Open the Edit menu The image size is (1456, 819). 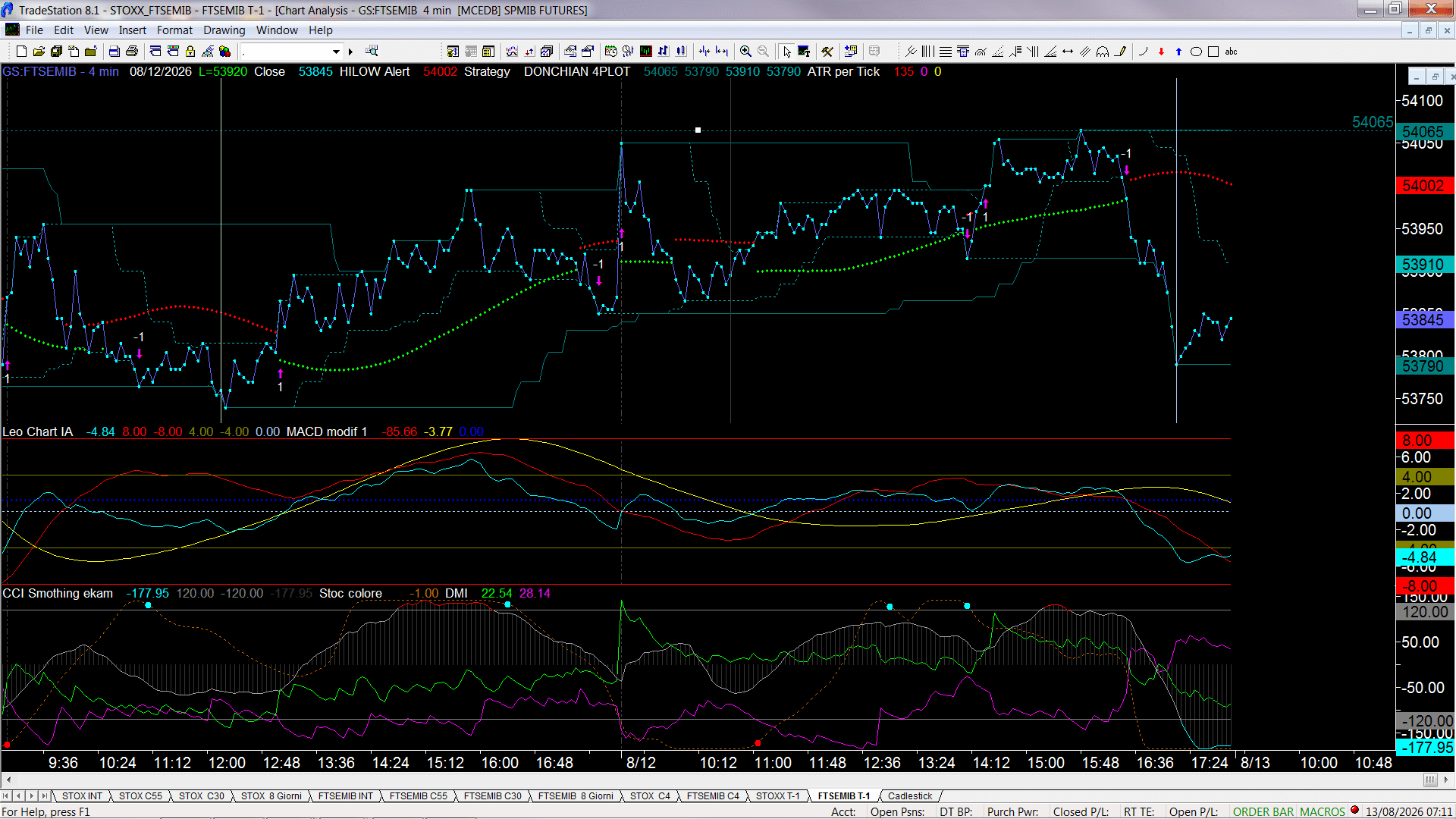(x=64, y=30)
